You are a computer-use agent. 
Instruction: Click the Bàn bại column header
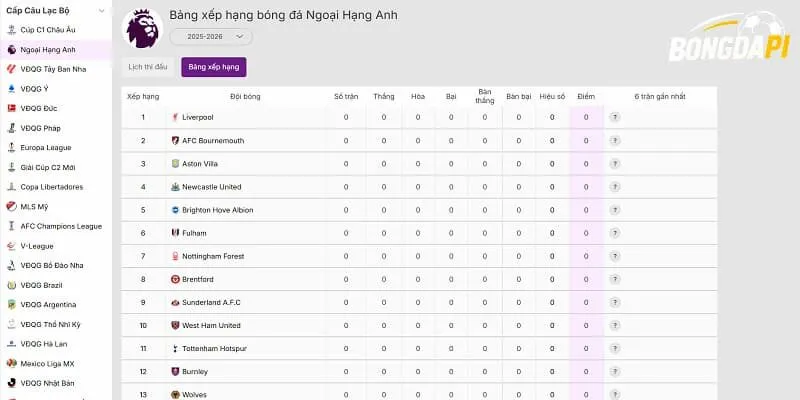coord(519,96)
